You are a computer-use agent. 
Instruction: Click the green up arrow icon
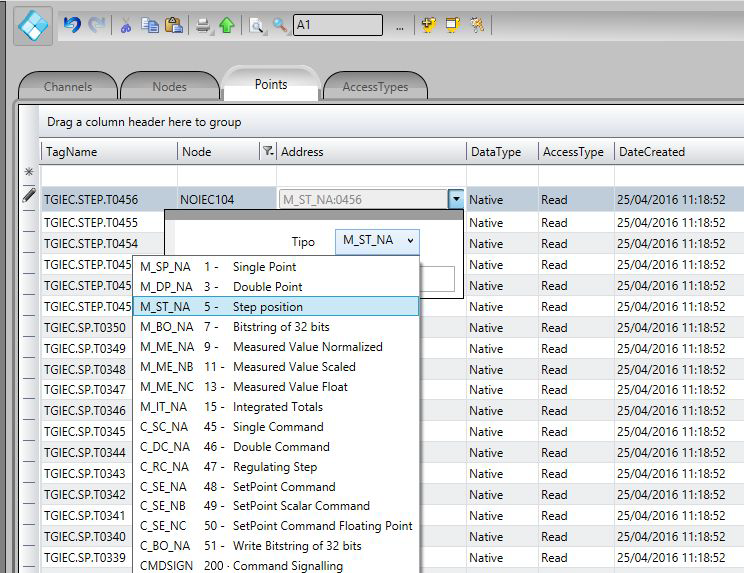227,25
